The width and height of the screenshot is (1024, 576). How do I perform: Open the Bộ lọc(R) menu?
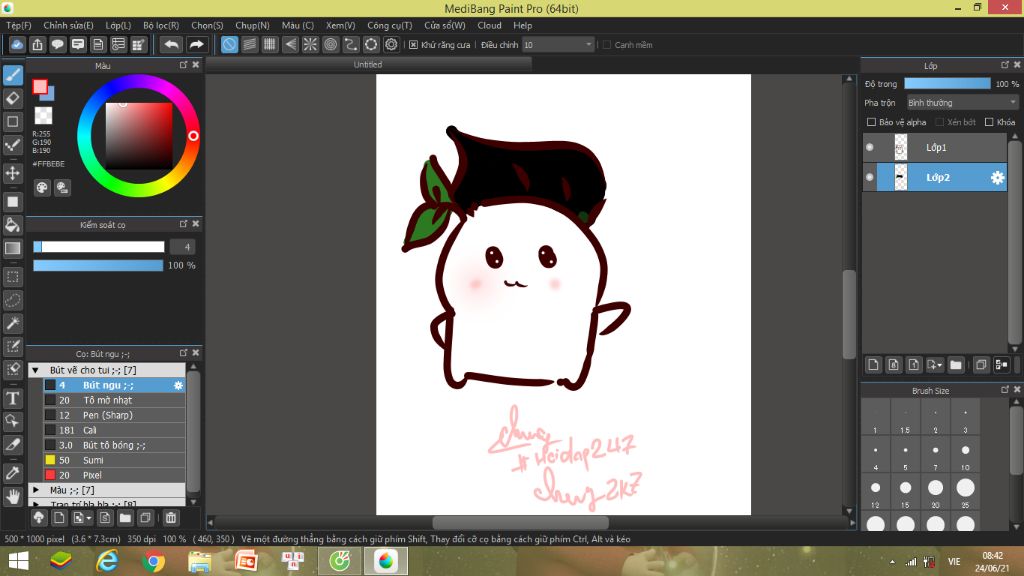(161, 25)
